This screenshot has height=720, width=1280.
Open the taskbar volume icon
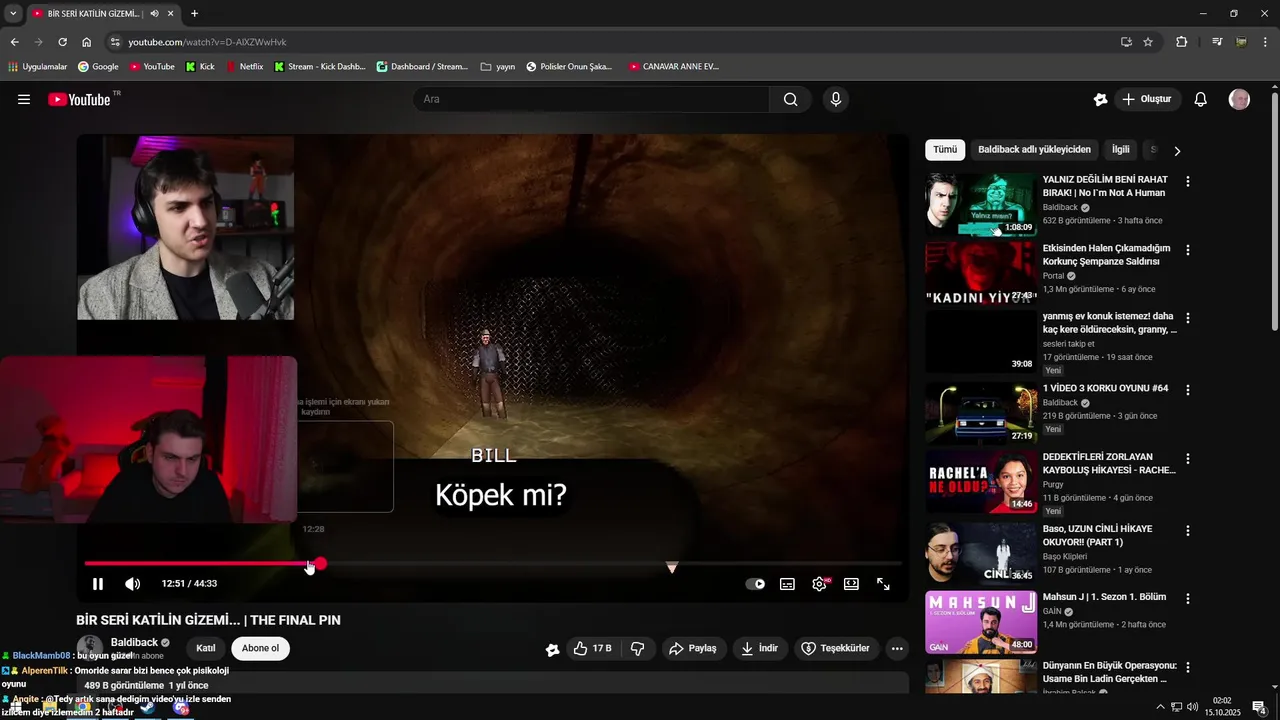coord(1192,707)
